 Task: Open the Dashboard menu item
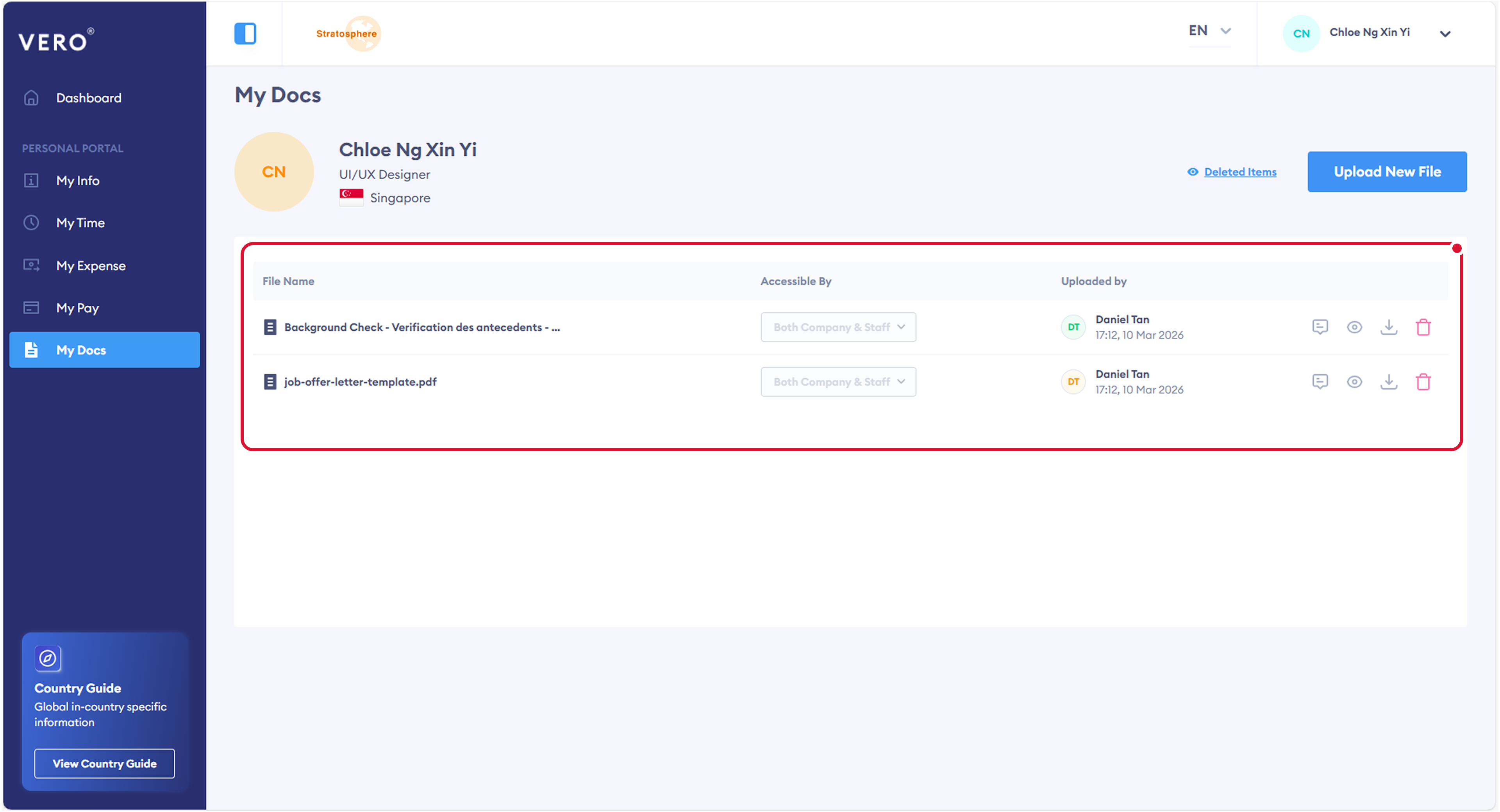point(89,98)
